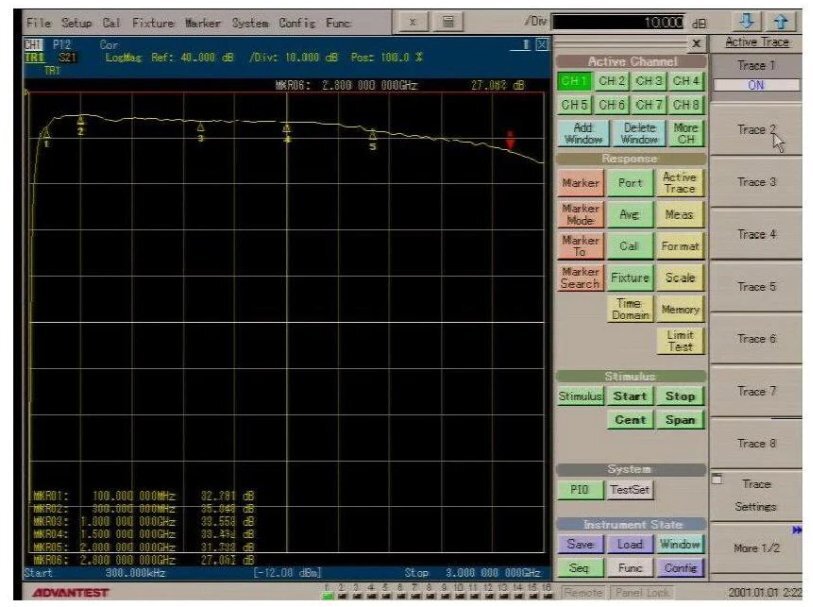Open Trace Settings submenu
This screenshot has height=607, width=813.
click(756, 495)
